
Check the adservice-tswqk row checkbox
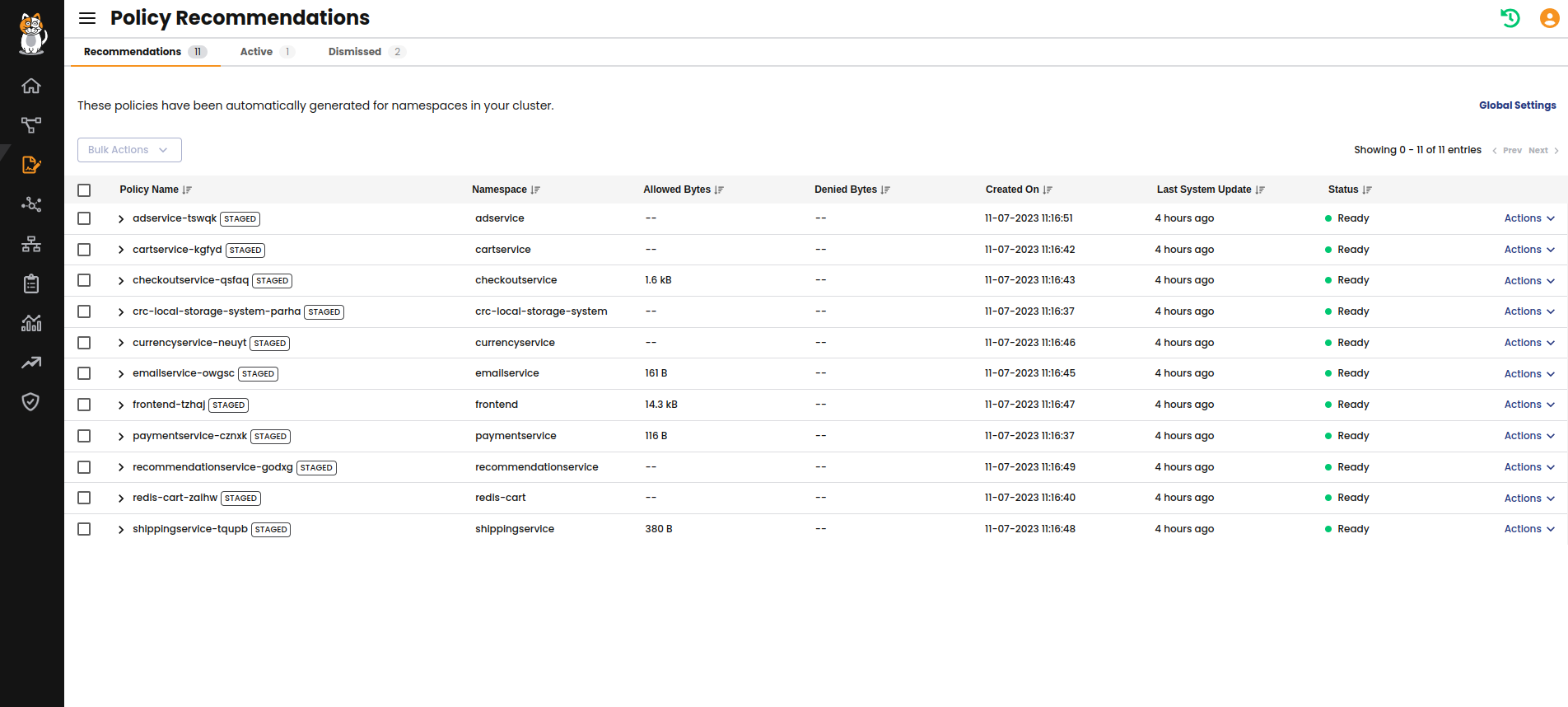coord(84,218)
